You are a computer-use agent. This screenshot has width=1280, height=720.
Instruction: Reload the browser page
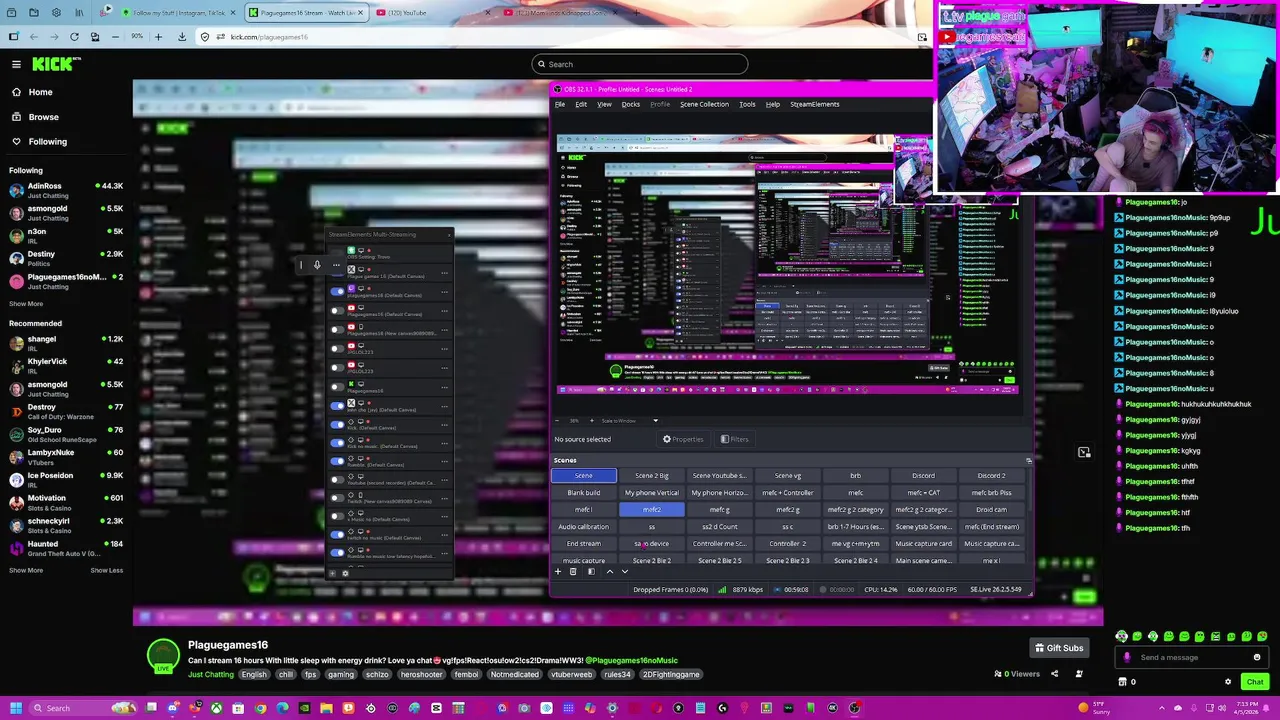74,37
